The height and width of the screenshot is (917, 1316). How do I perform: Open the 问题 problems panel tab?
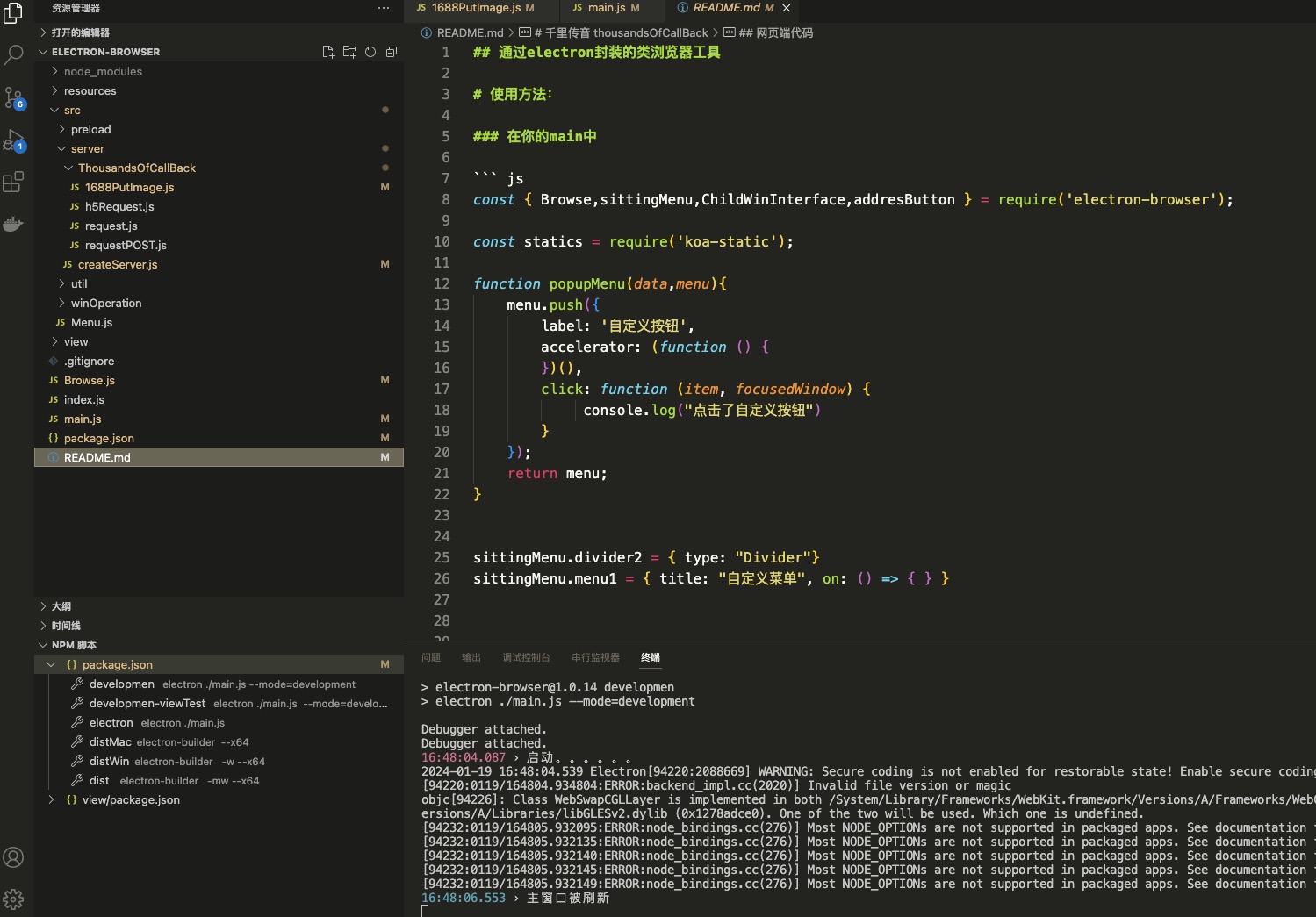(x=431, y=657)
